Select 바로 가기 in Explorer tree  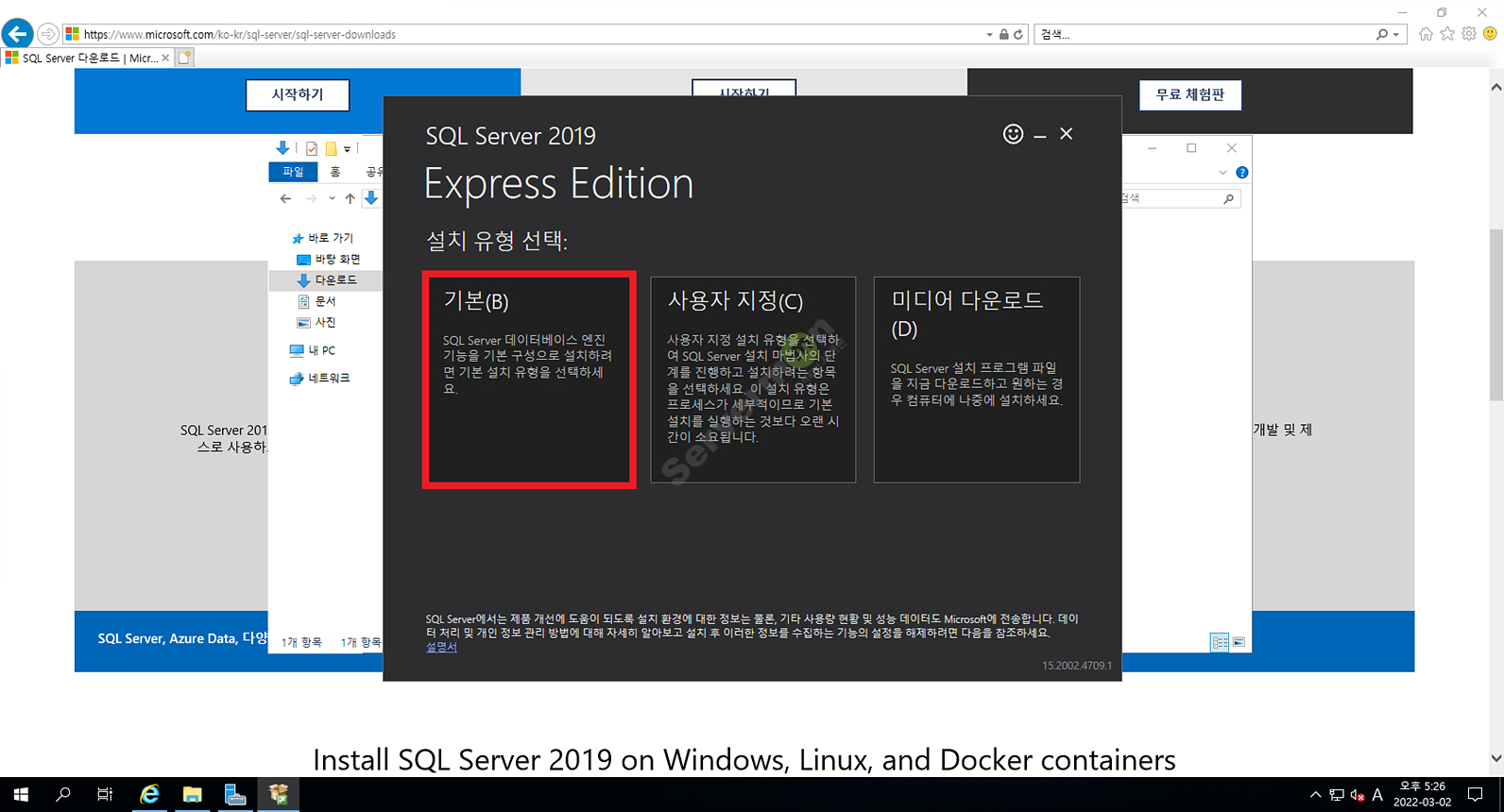coord(323,238)
